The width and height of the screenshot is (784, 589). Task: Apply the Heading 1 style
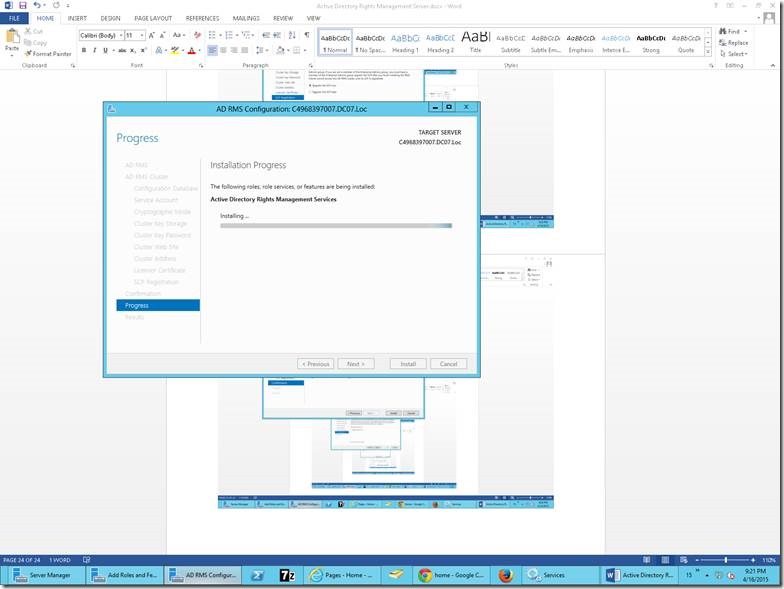pos(405,43)
